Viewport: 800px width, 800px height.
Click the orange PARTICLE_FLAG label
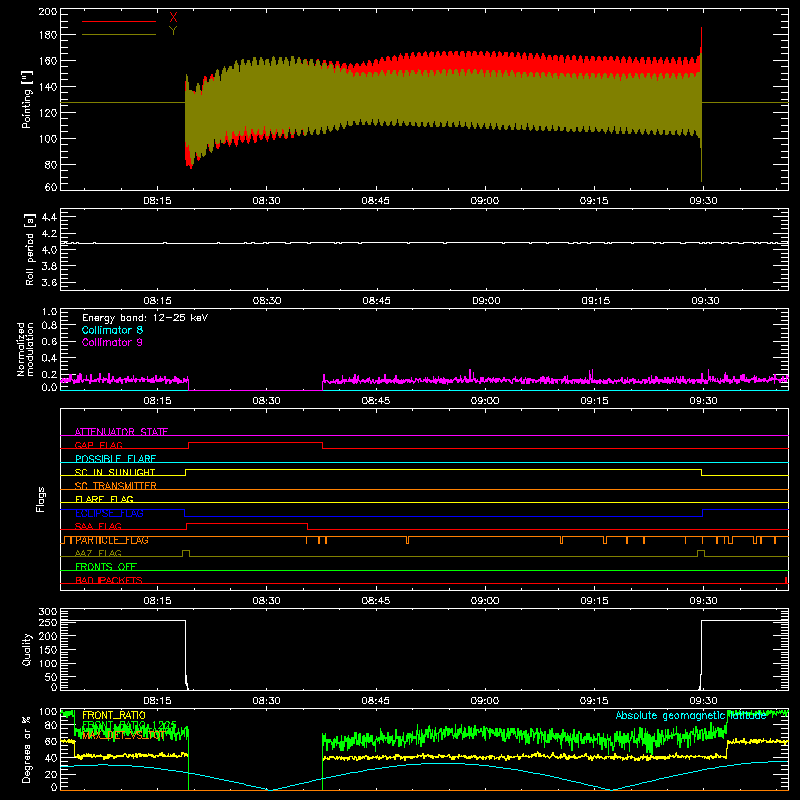pyautogui.click(x=112, y=540)
